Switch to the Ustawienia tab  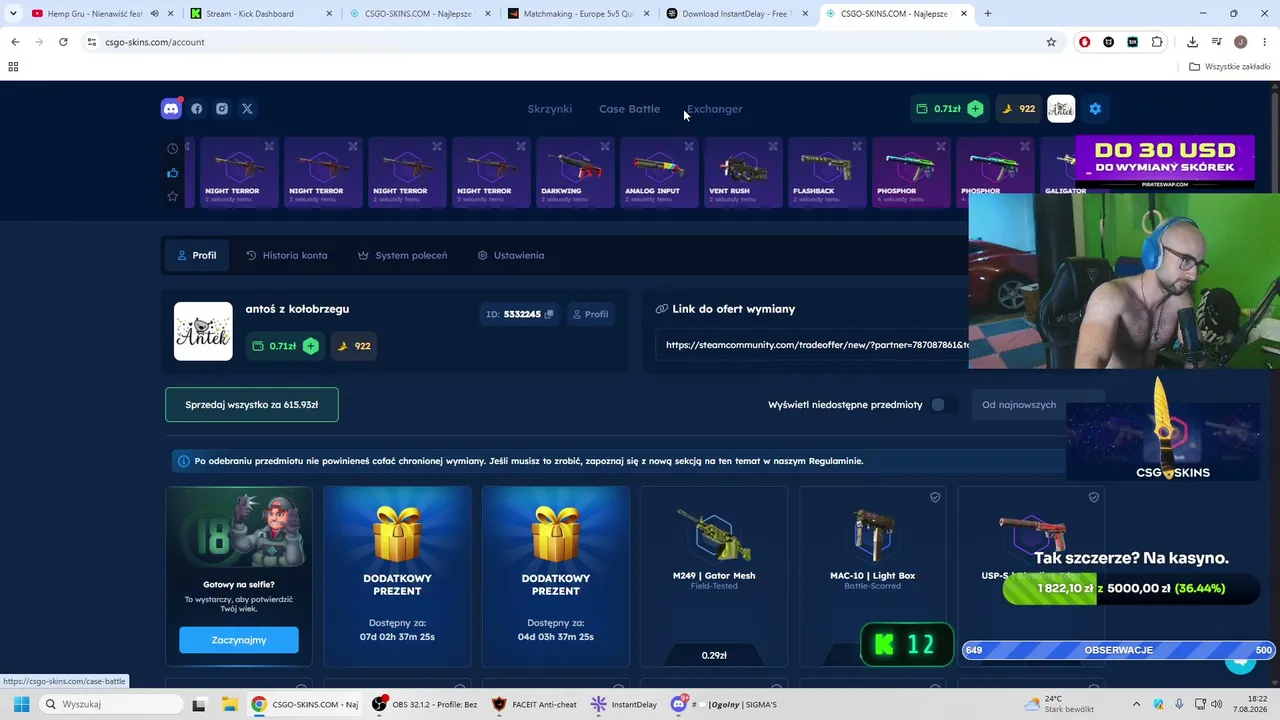tap(511, 255)
